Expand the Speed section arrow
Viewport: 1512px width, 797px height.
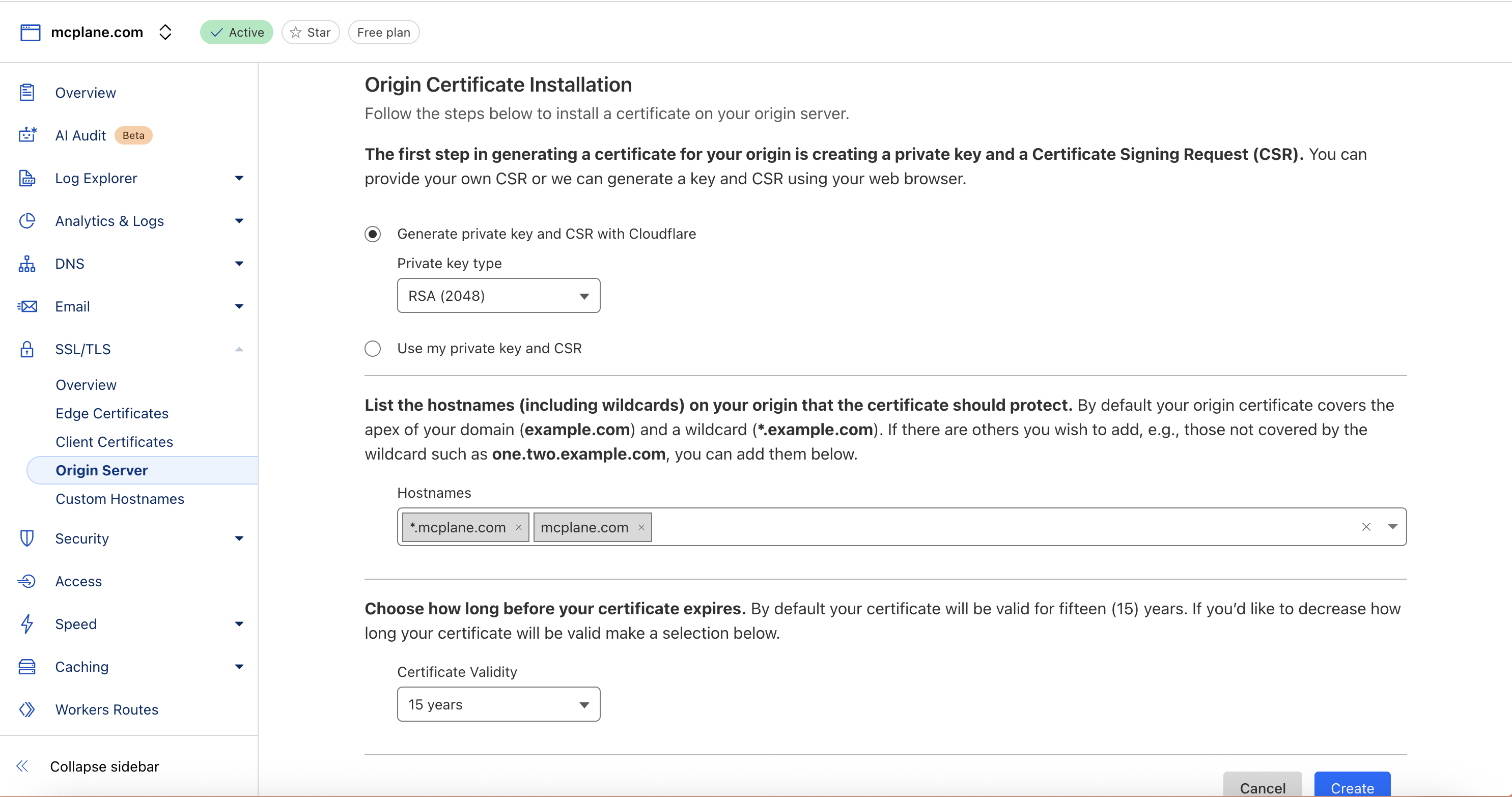pyautogui.click(x=239, y=624)
